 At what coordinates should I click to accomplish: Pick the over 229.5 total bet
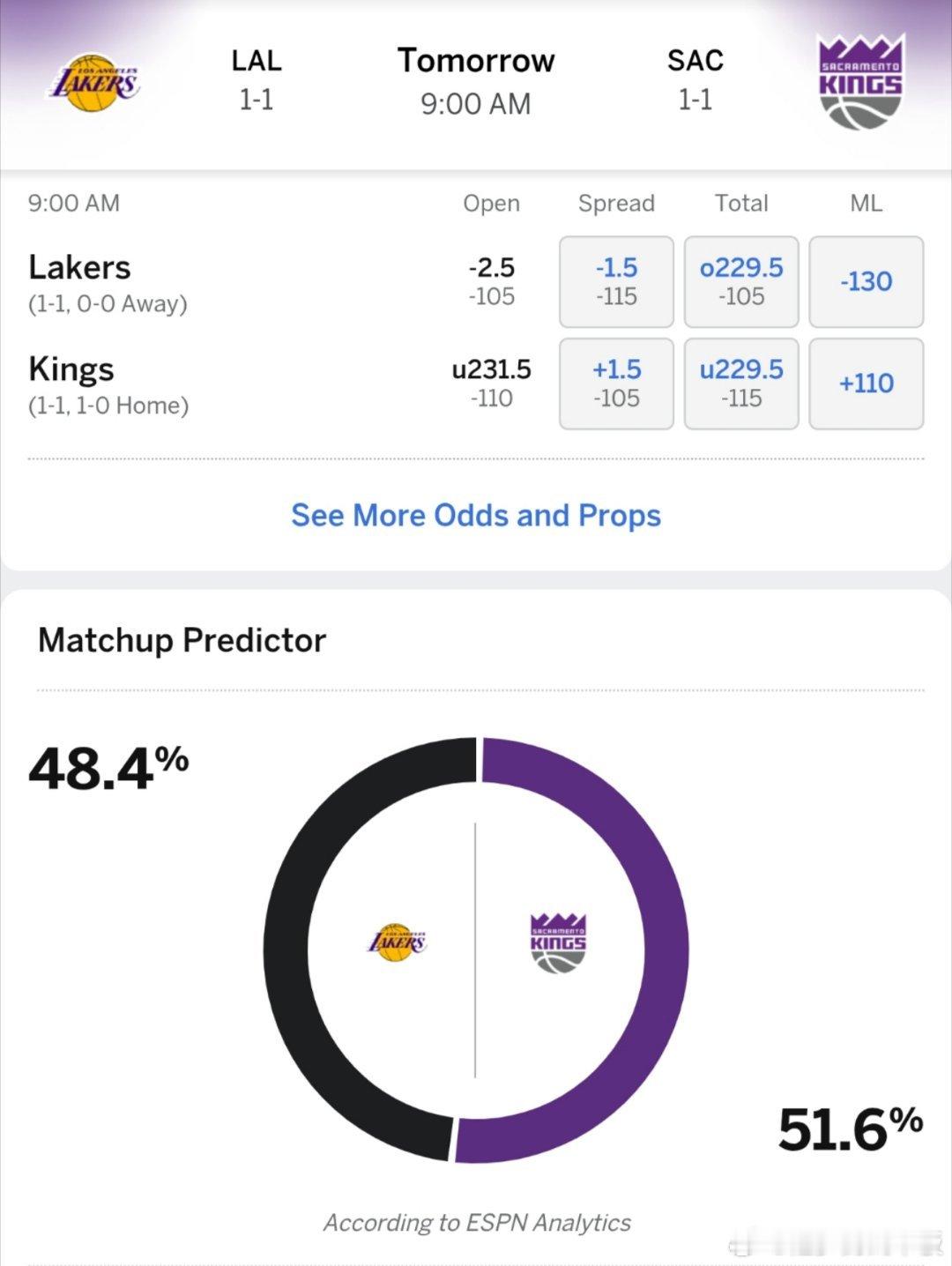[741, 281]
